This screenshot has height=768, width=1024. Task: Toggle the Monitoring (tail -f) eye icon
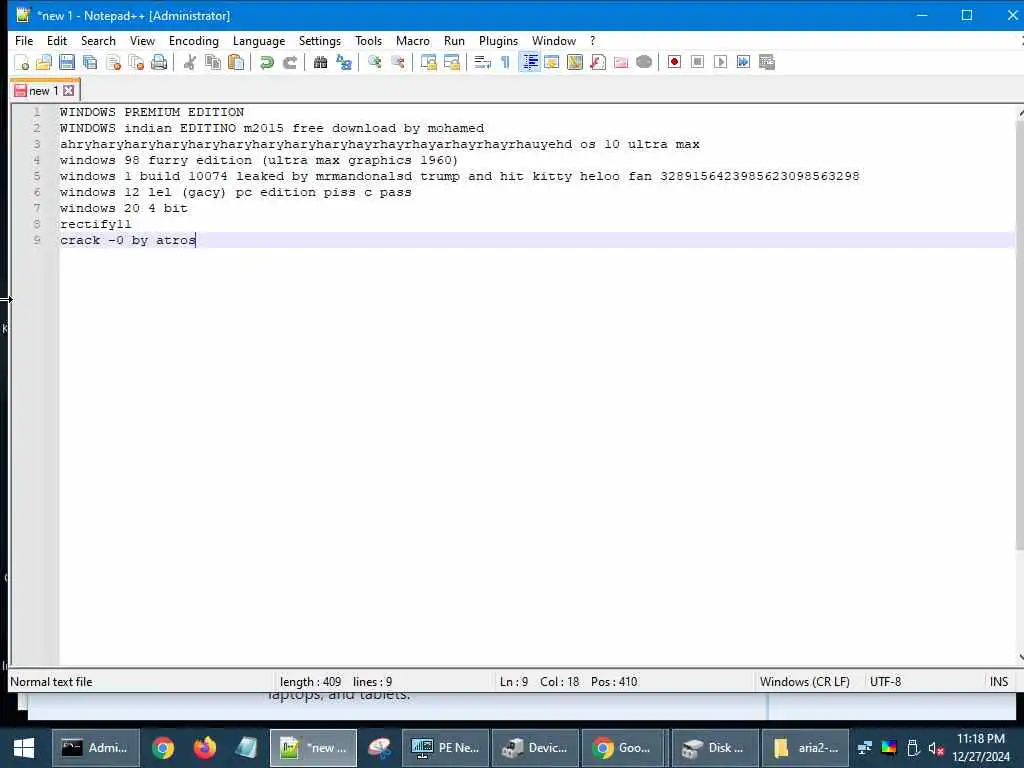(644, 62)
